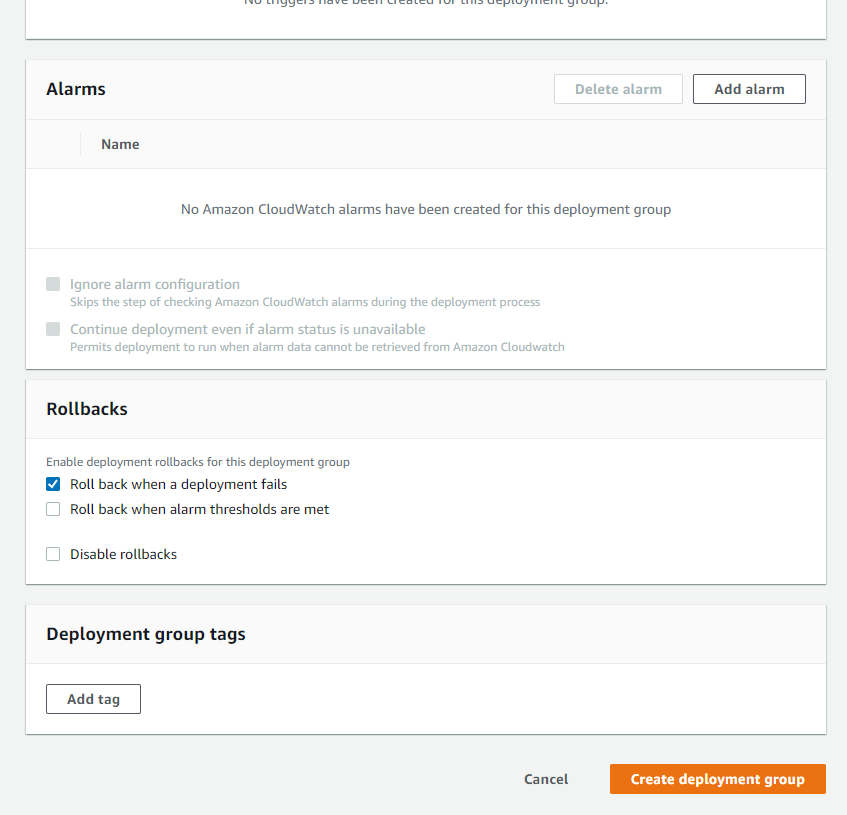This screenshot has height=815, width=847.
Task: Toggle Ignore alarm configuration checkbox
Action: coord(53,284)
